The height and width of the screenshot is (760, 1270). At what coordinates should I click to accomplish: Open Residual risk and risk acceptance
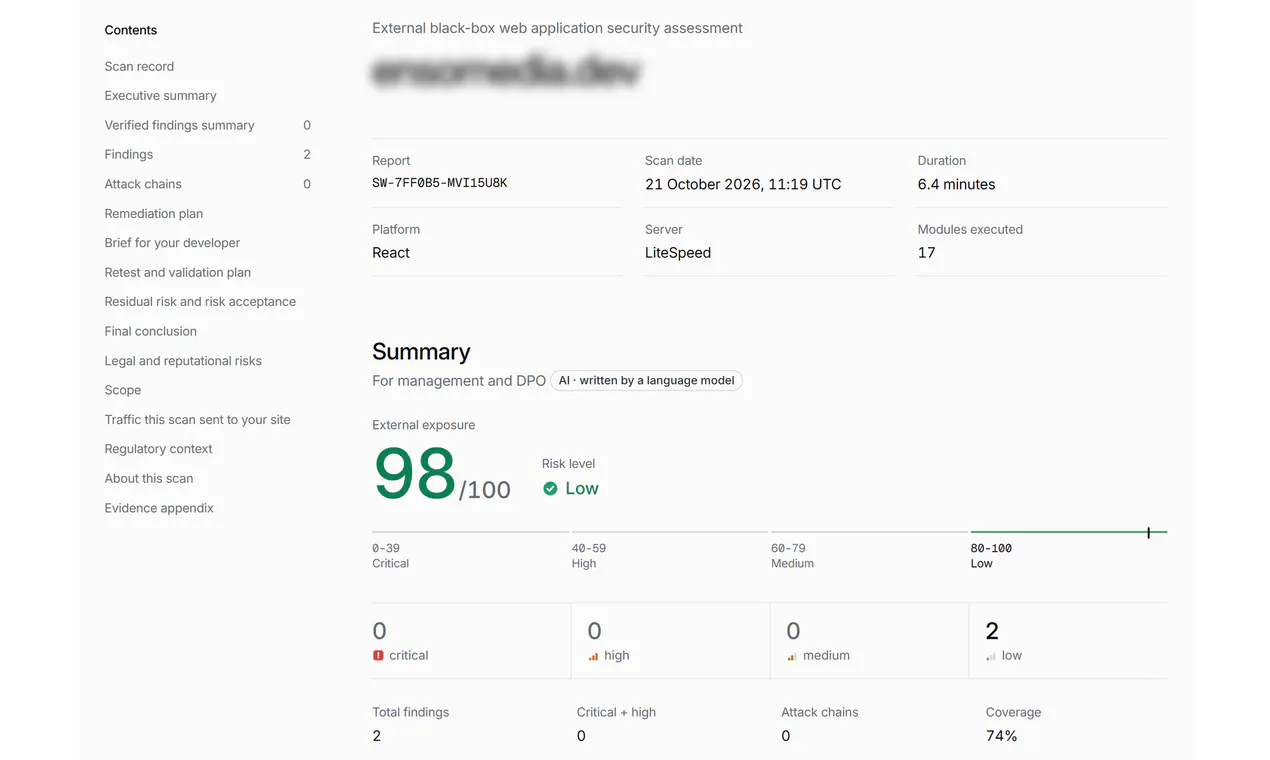pyautogui.click(x=200, y=302)
